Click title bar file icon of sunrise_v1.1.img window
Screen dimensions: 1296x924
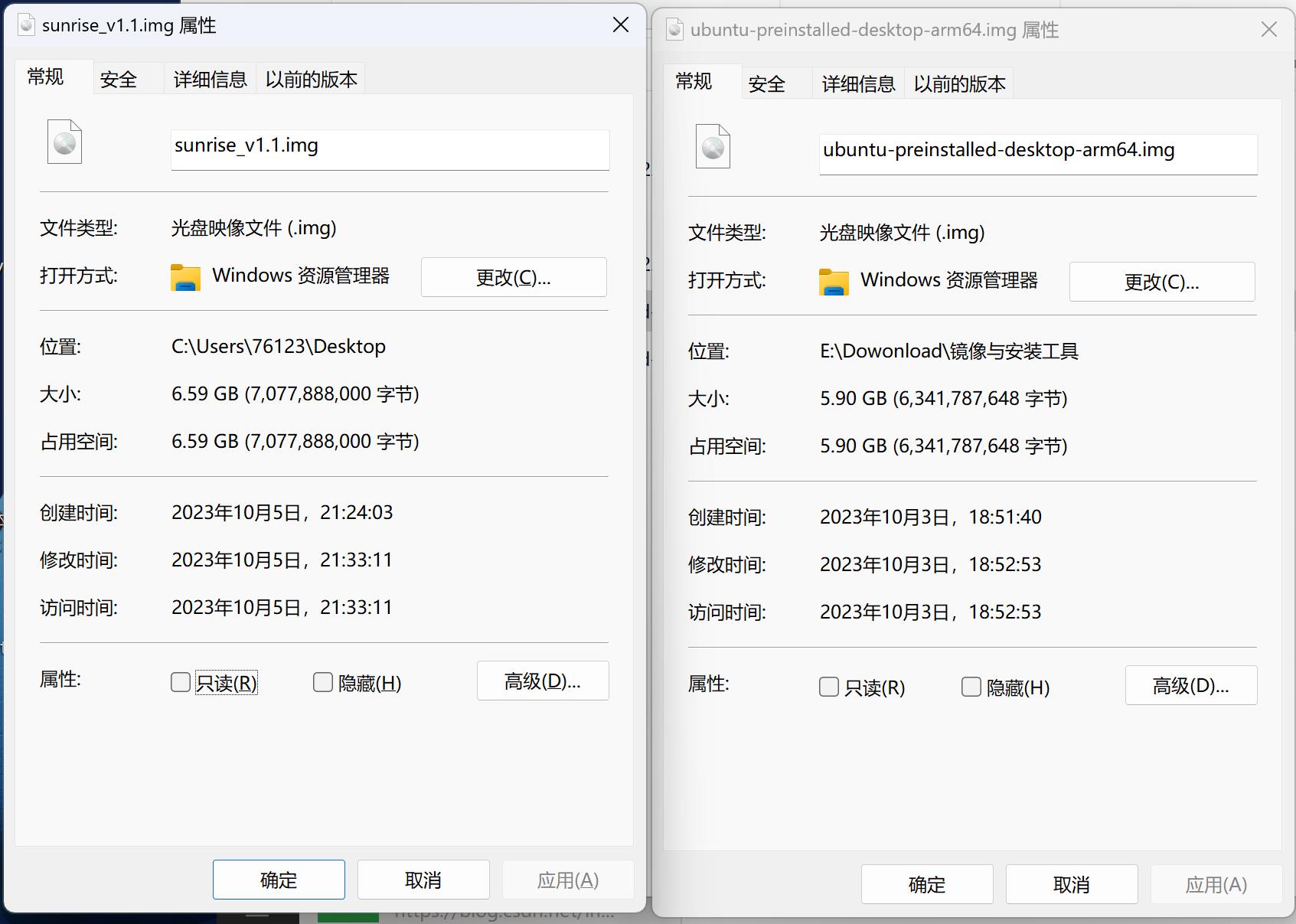27,25
